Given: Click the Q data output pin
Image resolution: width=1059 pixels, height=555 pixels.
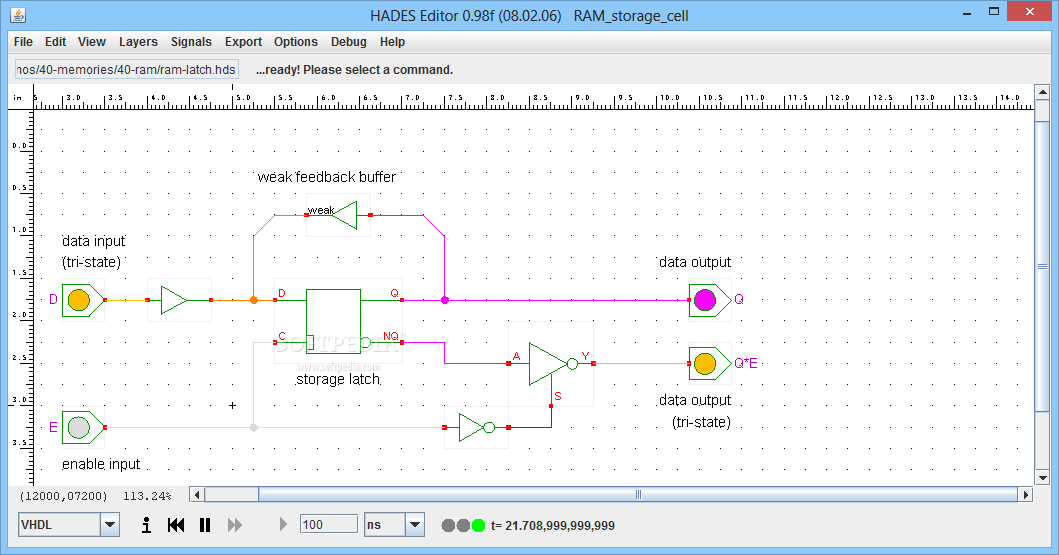Looking at the screenshot, I should coord(705,300).
